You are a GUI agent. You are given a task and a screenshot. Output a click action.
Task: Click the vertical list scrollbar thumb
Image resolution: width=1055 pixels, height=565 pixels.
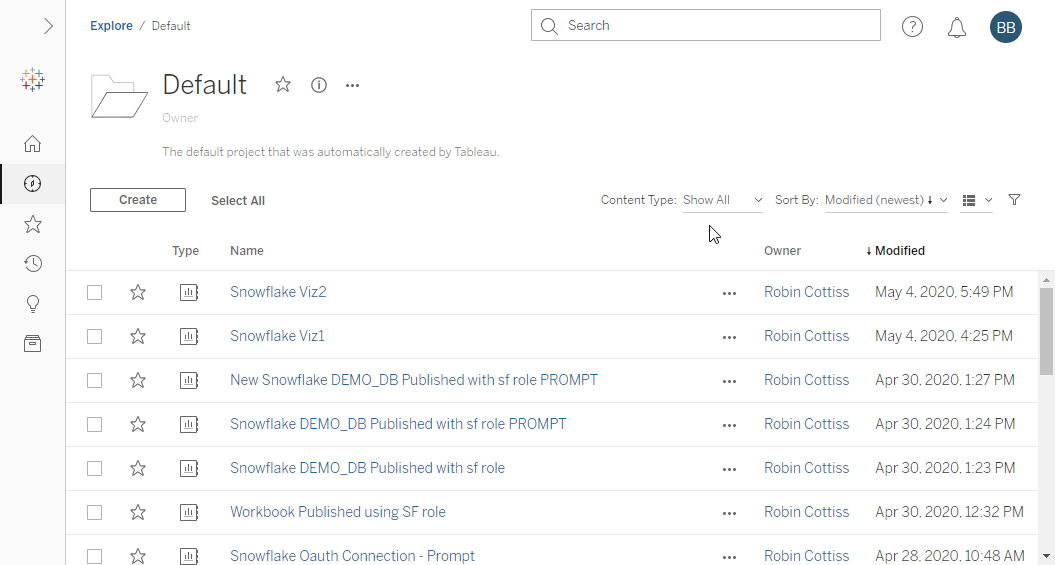click(1046, 332)
